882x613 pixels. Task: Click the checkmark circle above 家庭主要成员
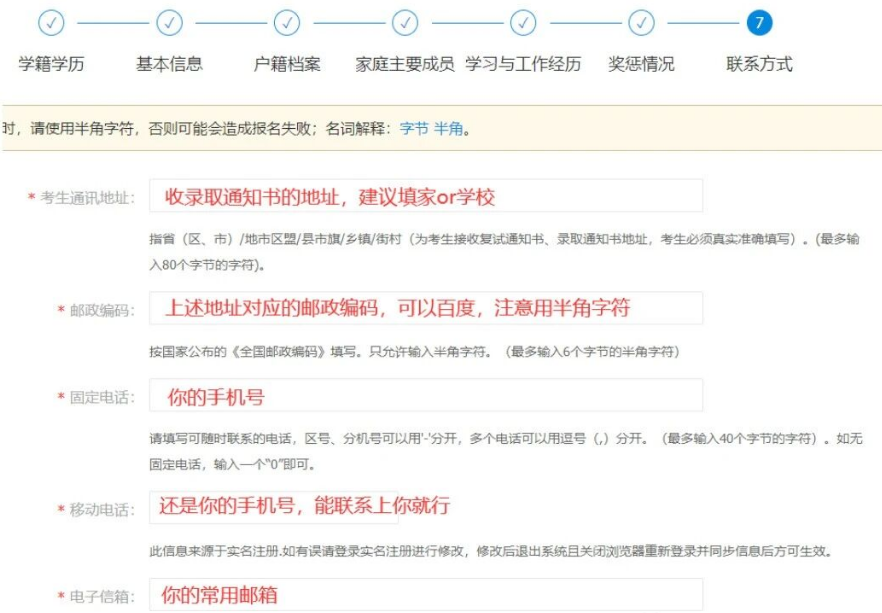pos(405,22)
